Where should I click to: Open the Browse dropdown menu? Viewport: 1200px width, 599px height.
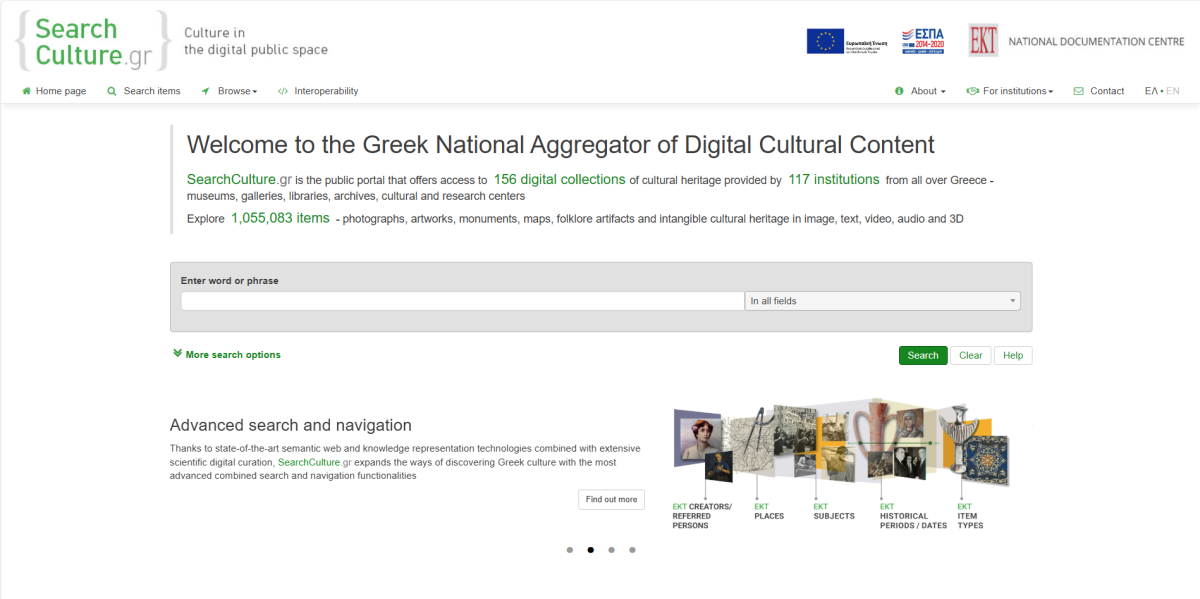point(236,91)
